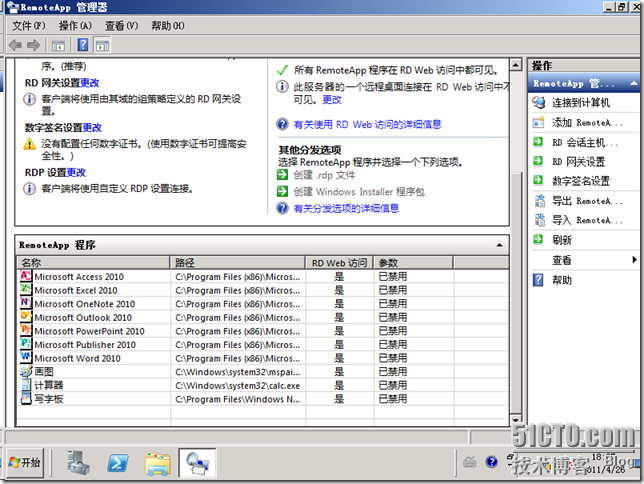Click the 刷新 green arrow icon

point(538,239)
